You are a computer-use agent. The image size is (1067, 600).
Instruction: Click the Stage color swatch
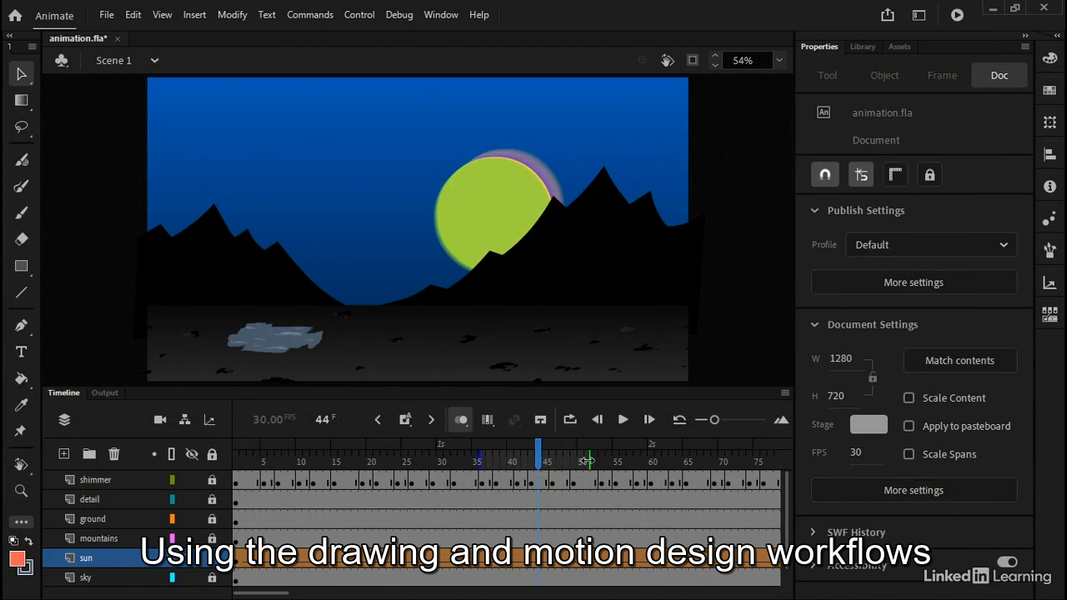[868, 423]
